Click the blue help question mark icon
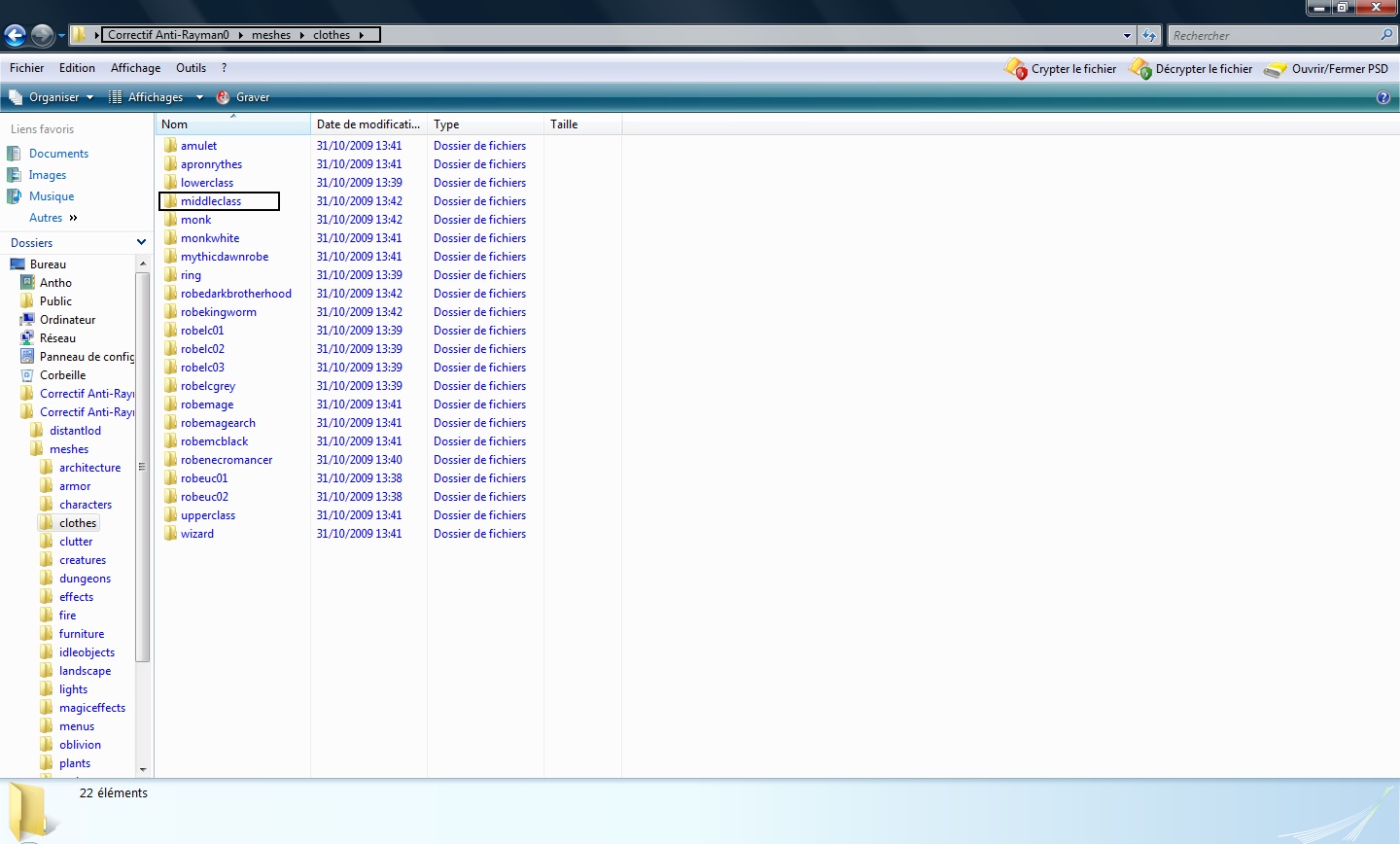 tap(1383, 97)
